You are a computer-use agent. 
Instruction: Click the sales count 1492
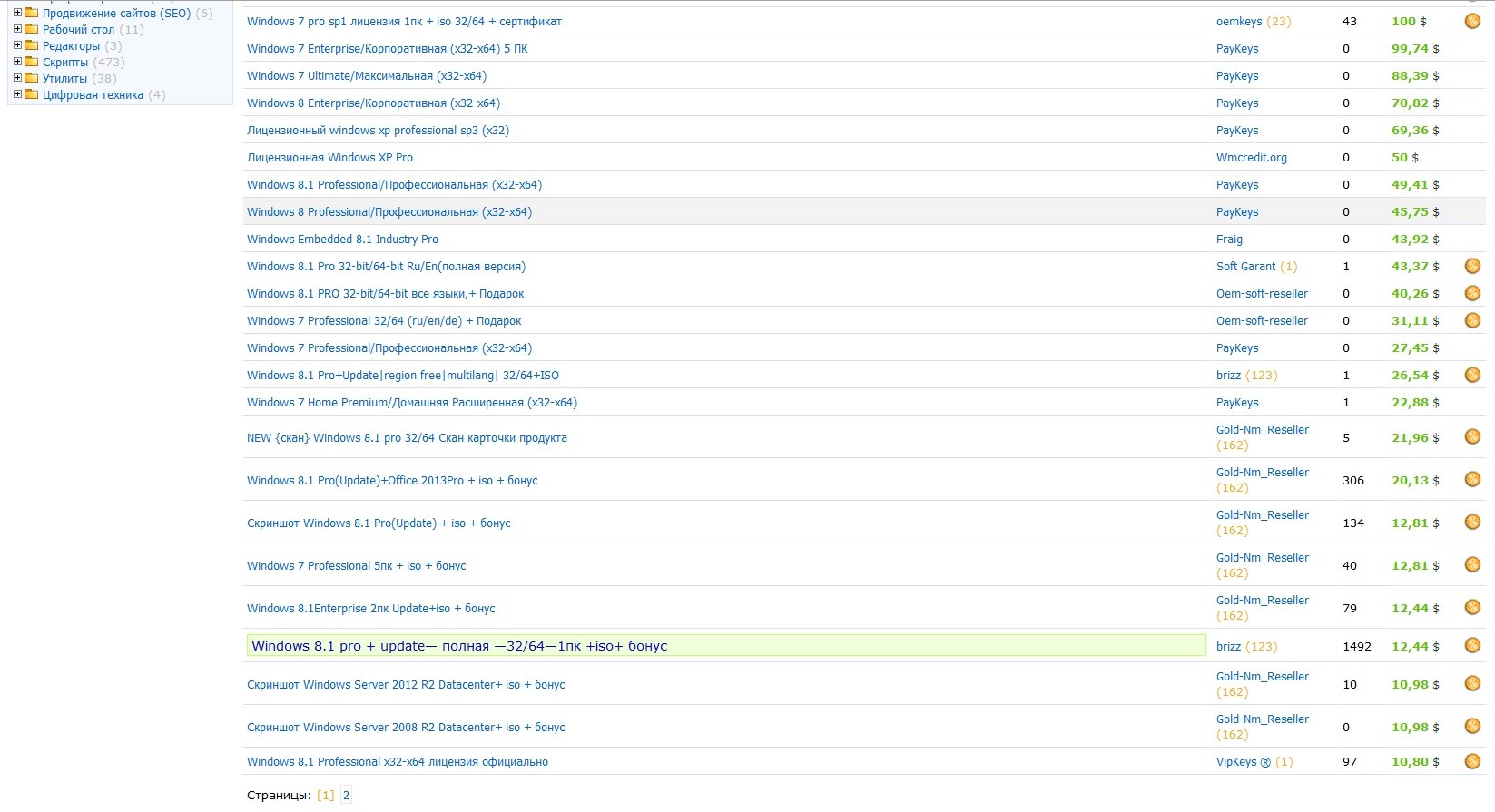pyautogui.click(x=1357, y=646)
